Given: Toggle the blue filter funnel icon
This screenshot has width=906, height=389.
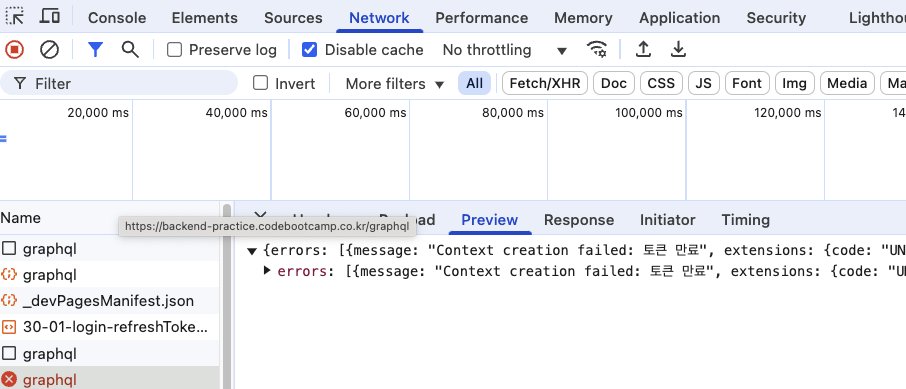Looking at the screenshot, I should click(95, 50).
